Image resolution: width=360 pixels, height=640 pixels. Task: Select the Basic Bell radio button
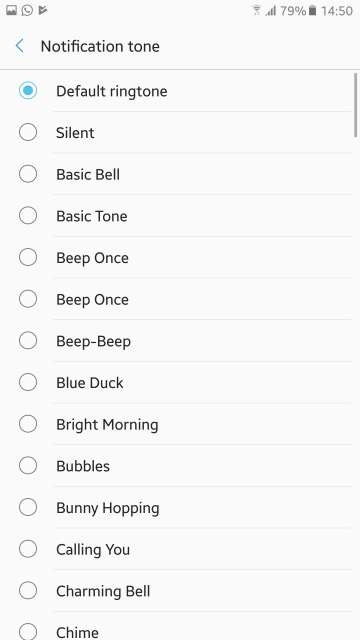click(x=28, y=174)
